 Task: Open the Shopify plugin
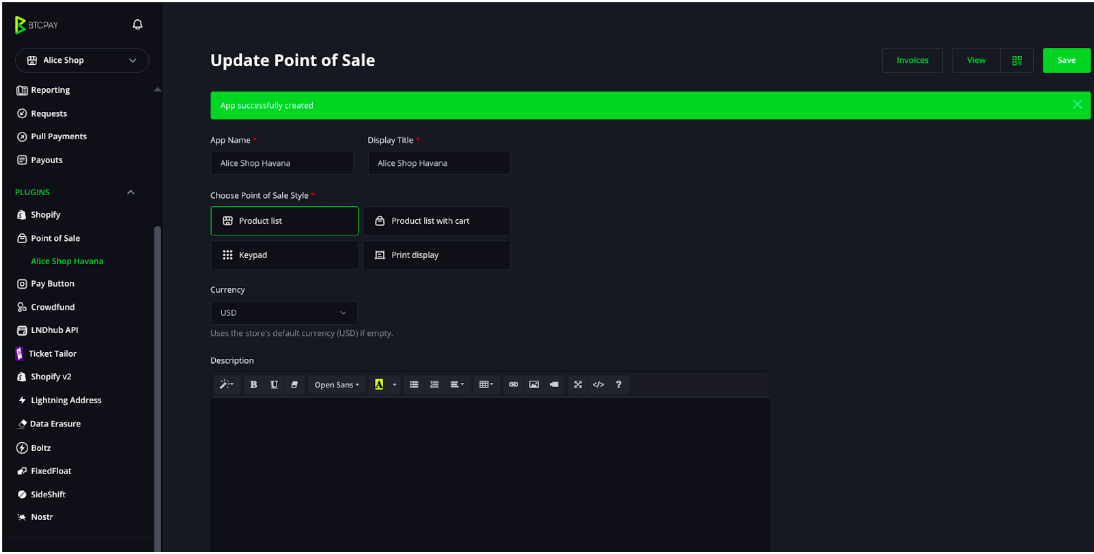click(38, 215)
